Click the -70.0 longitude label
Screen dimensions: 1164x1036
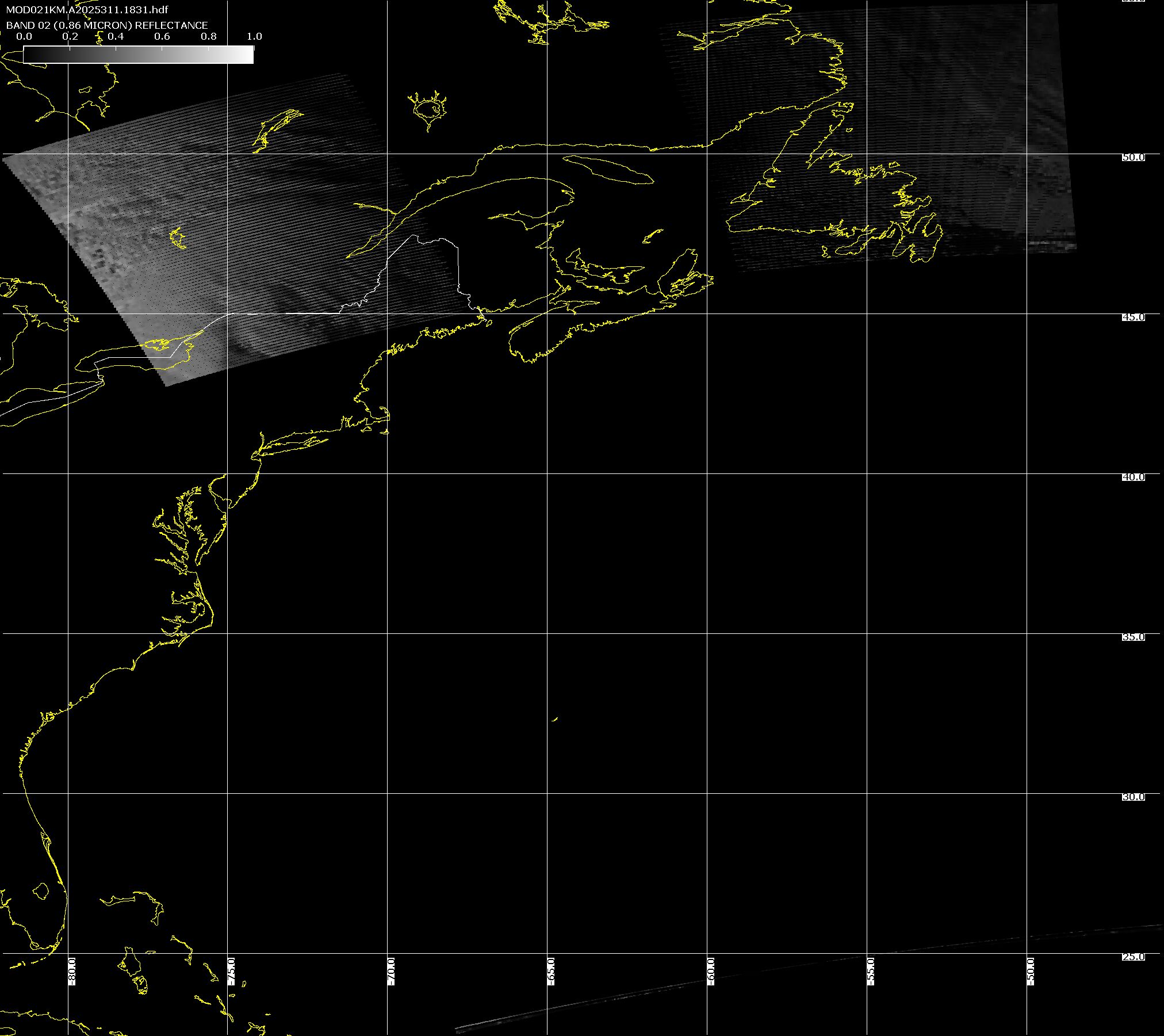(x=391, y=972)
